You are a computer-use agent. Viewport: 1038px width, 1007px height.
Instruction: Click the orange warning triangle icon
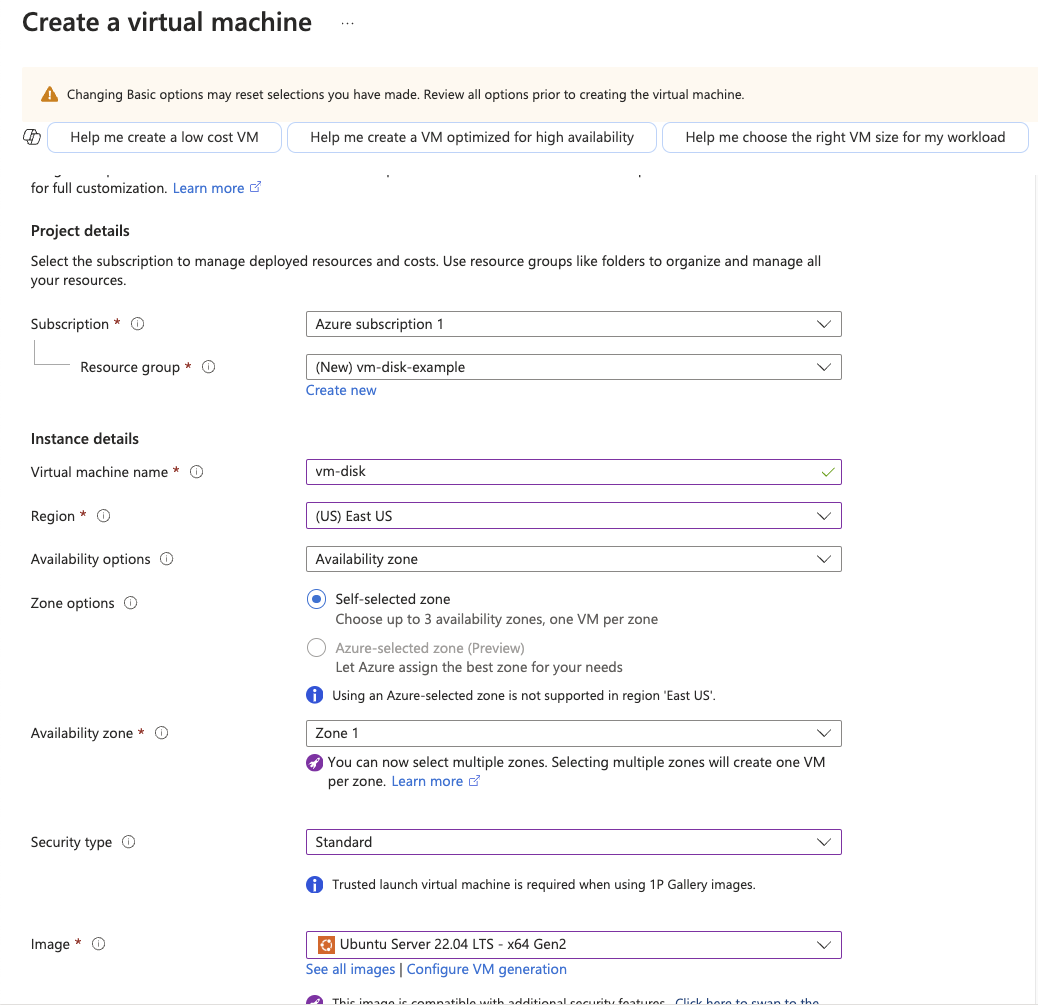50,95
